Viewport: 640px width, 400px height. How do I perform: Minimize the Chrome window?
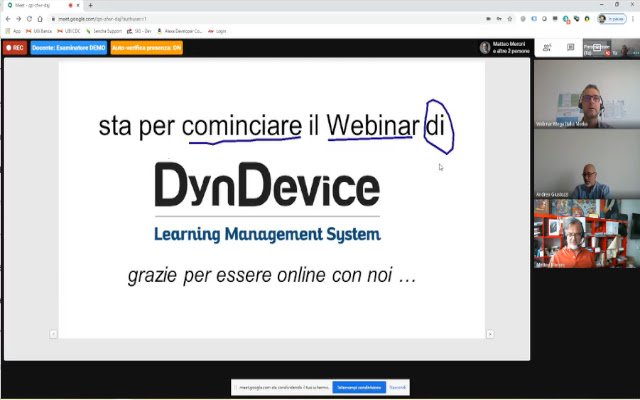point(602,5)
